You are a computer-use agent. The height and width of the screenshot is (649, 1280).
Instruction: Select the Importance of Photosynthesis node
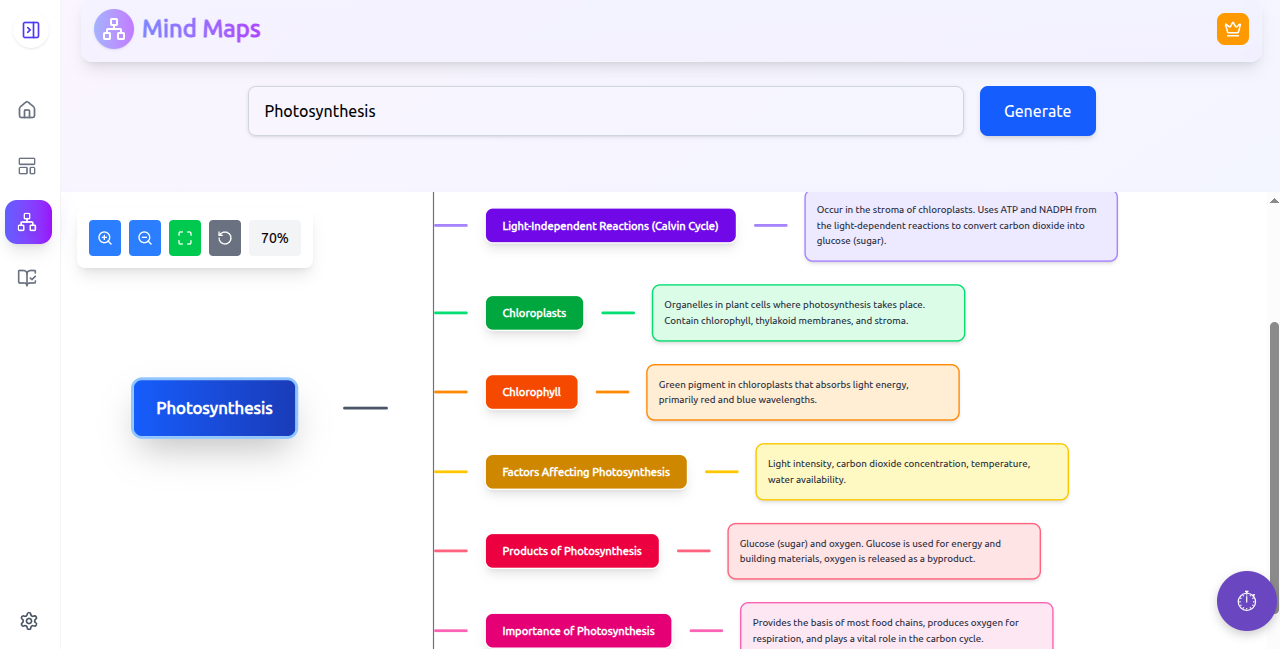pos(578,631)
